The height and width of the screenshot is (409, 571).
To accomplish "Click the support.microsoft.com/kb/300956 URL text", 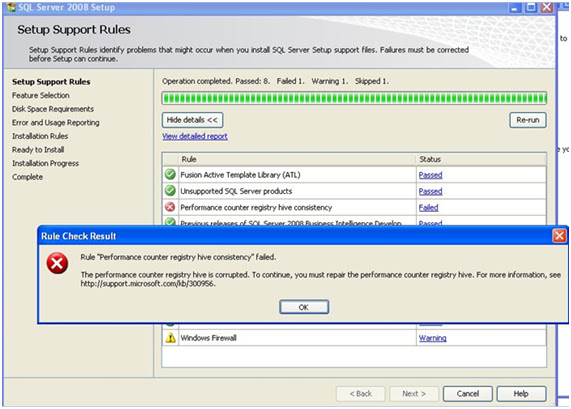I will [x=148, y=283].
